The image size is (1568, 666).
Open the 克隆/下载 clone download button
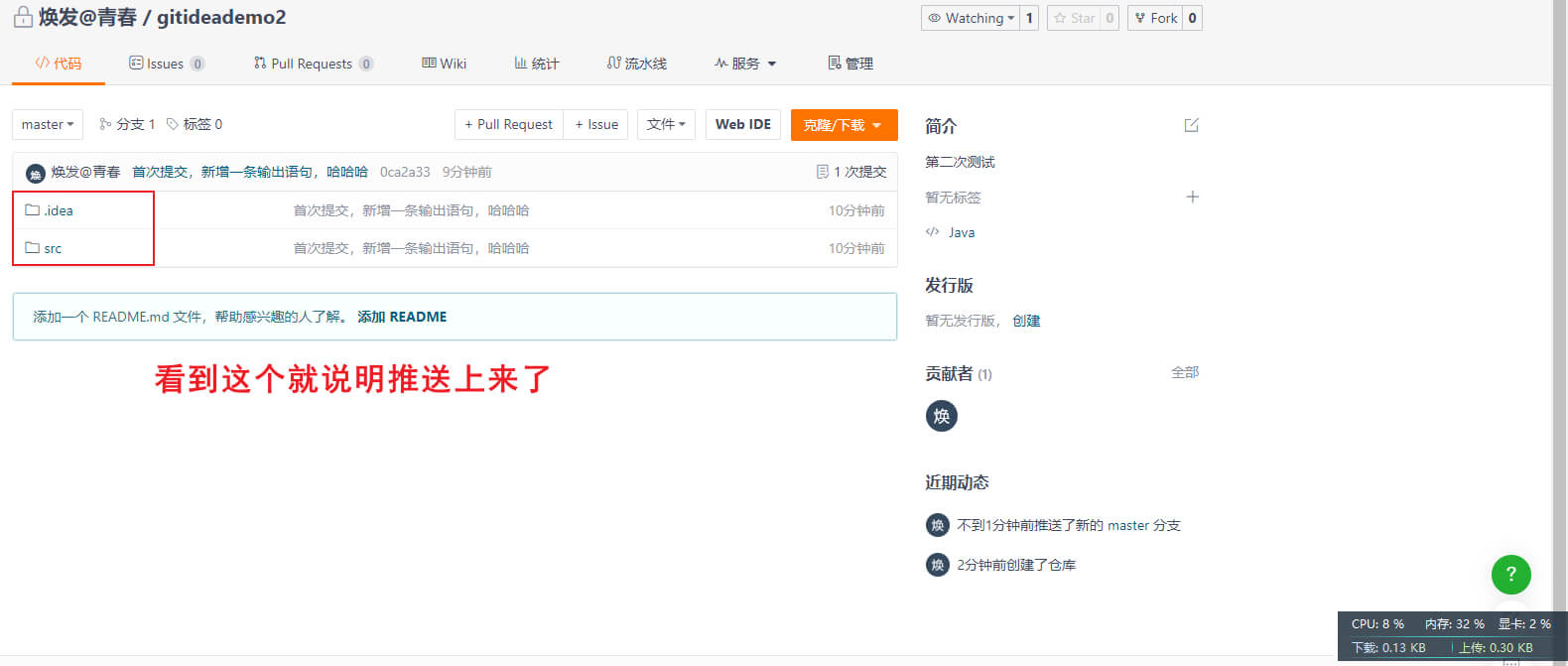pyautogui.click(x=845, y=125)
